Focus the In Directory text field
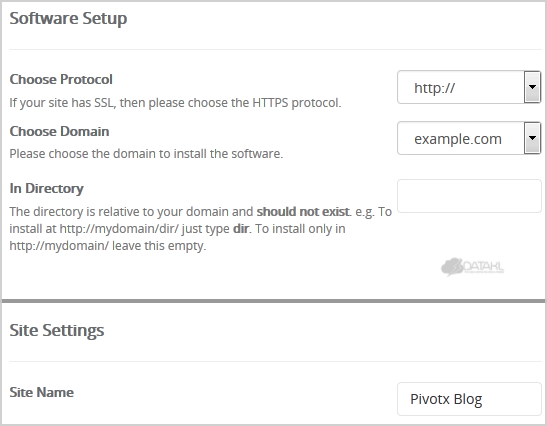Viewport: 547px width, 426px height. [469, 196]
